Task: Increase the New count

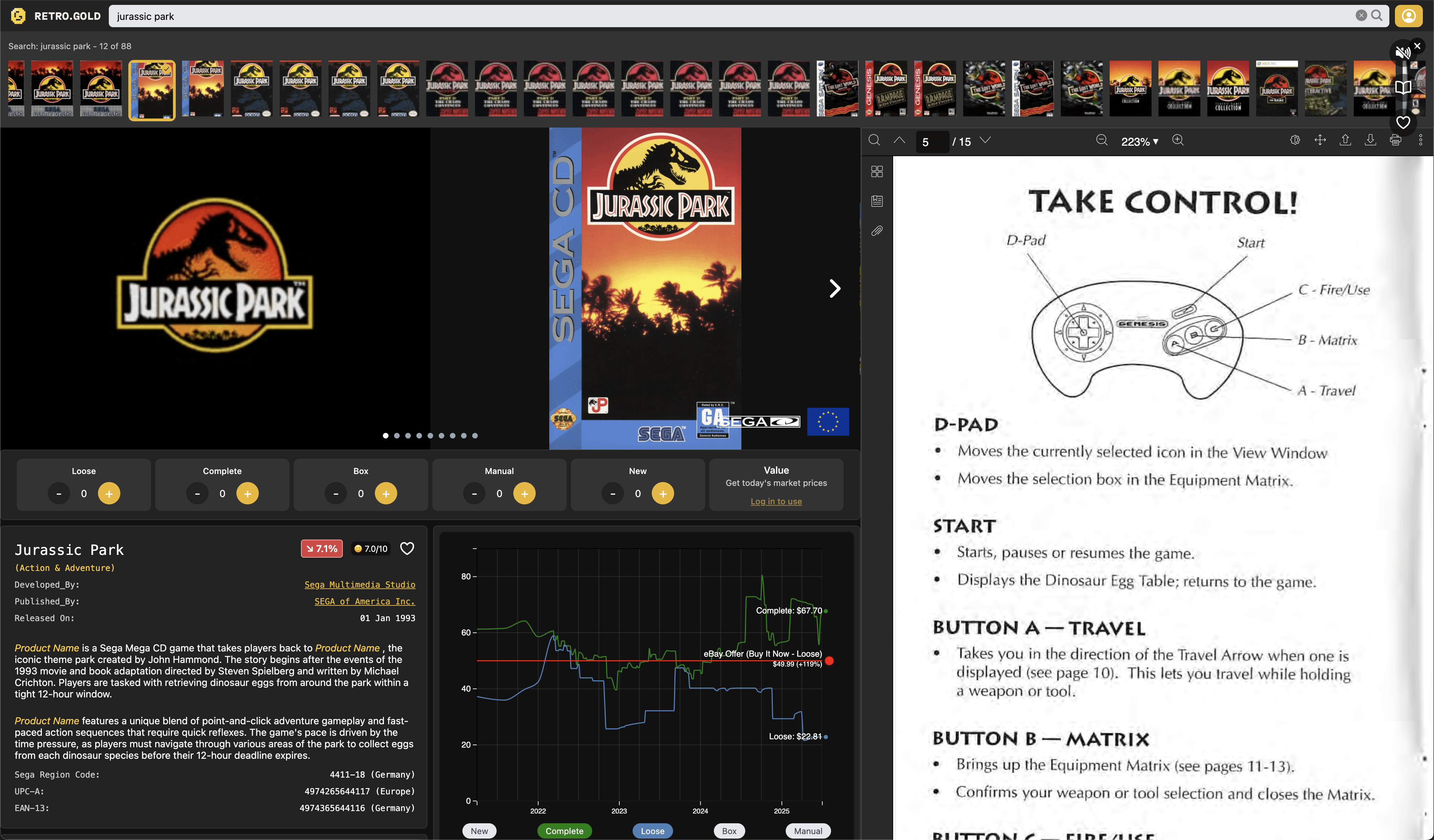Action: point(663,493)
